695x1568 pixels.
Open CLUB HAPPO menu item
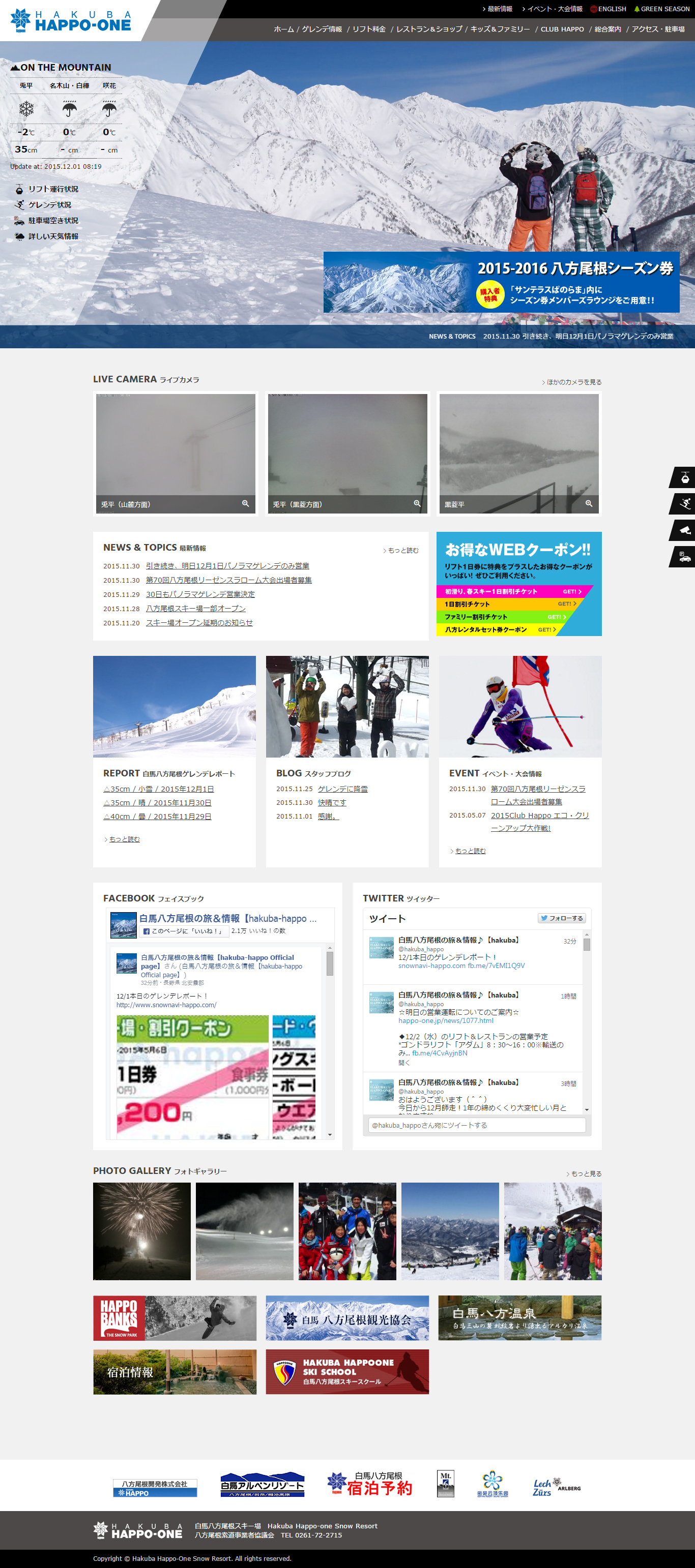pos(562,29)
